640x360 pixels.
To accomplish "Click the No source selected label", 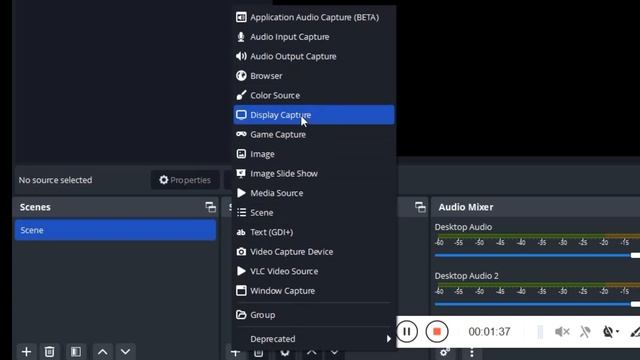I will pos(56,180).
